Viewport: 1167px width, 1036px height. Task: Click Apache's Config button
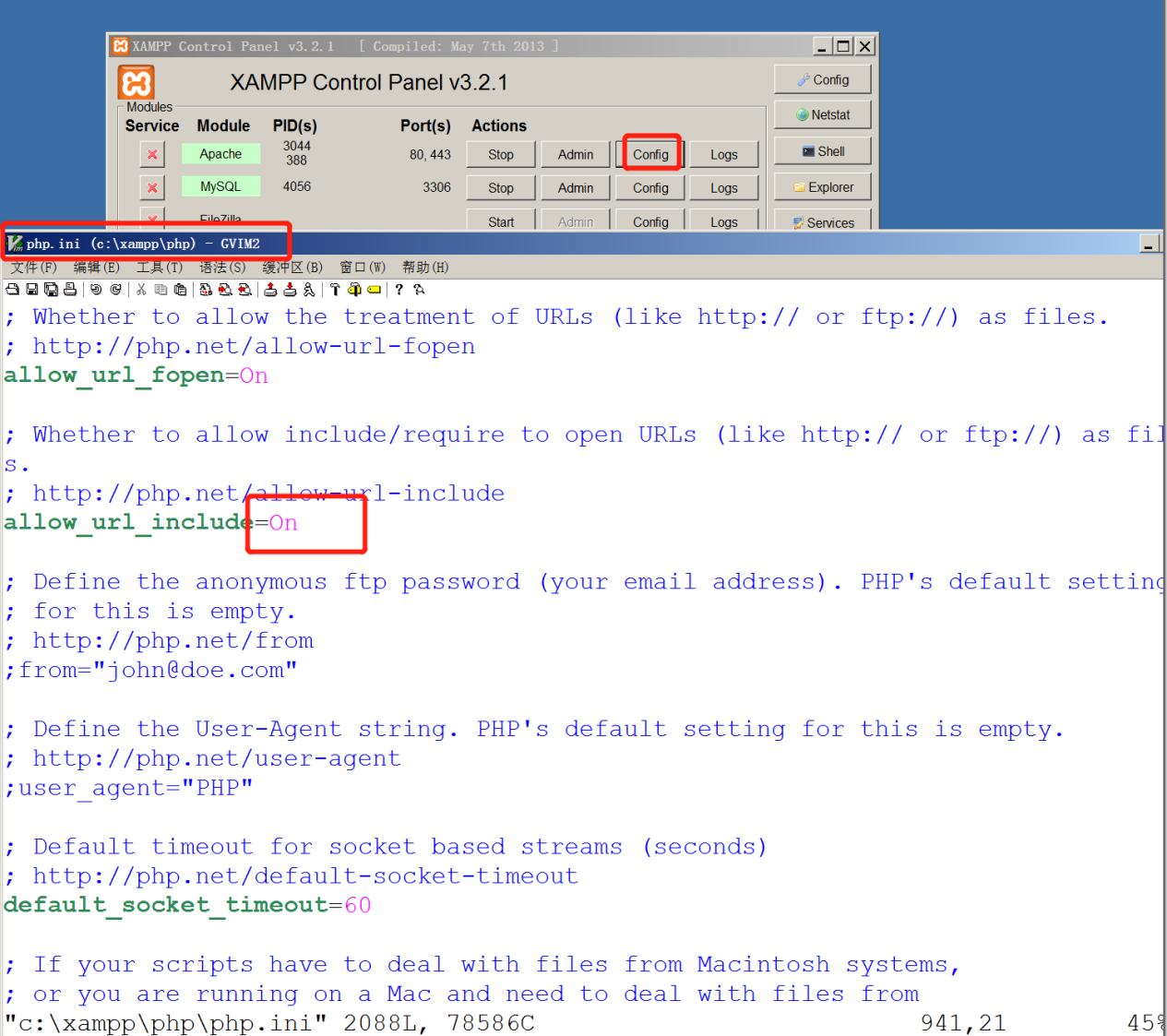tap(650, 154)
